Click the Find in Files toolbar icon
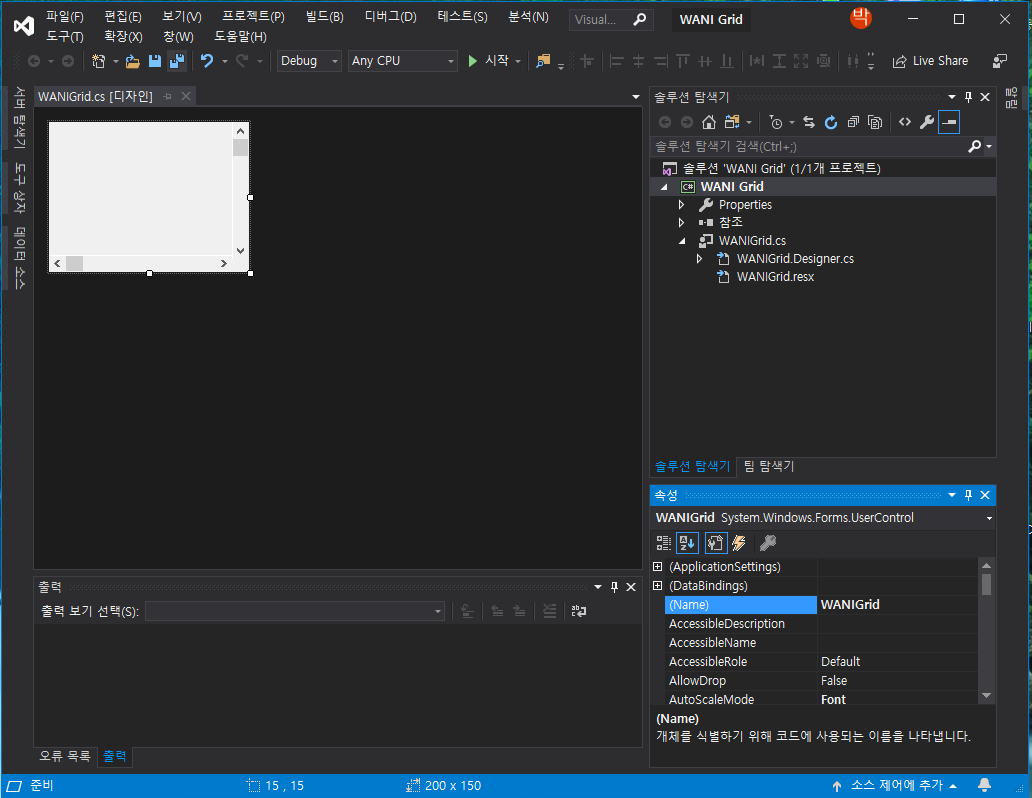 pos(543,61)
